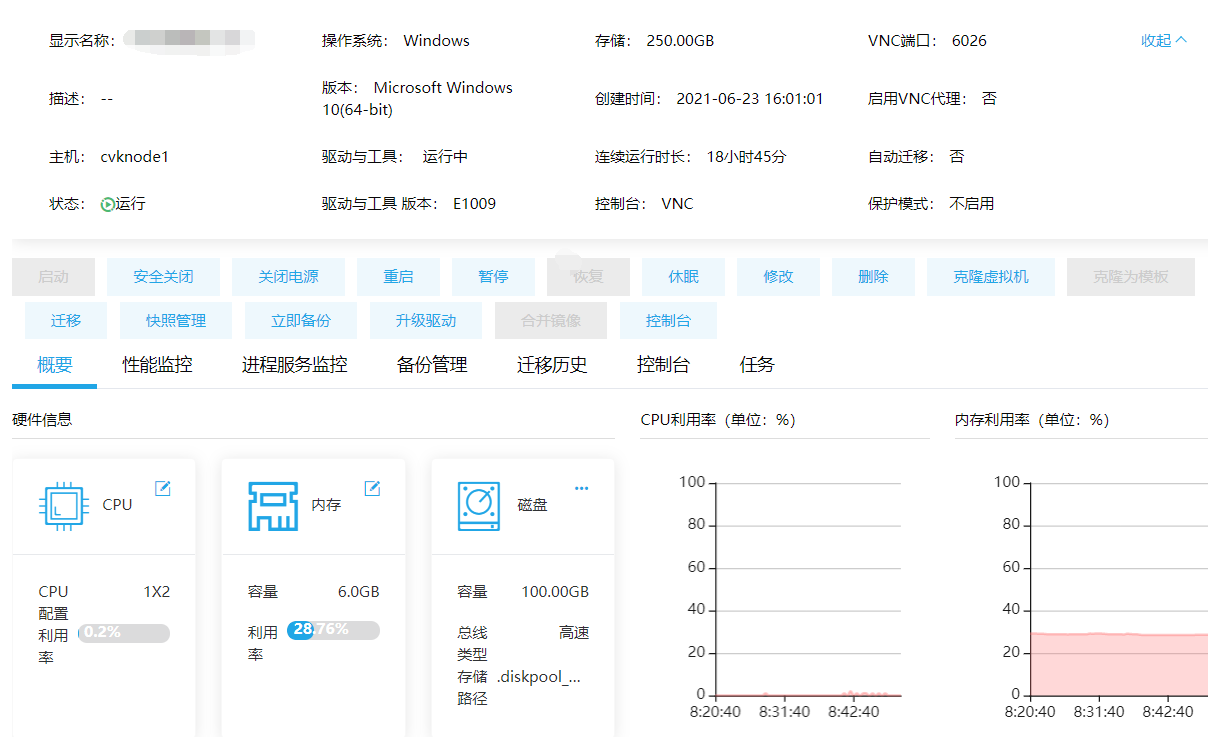Click the 克隆虚拟机 button
The width and height of the screenshot is (1208, 737).
pos(991,277)
